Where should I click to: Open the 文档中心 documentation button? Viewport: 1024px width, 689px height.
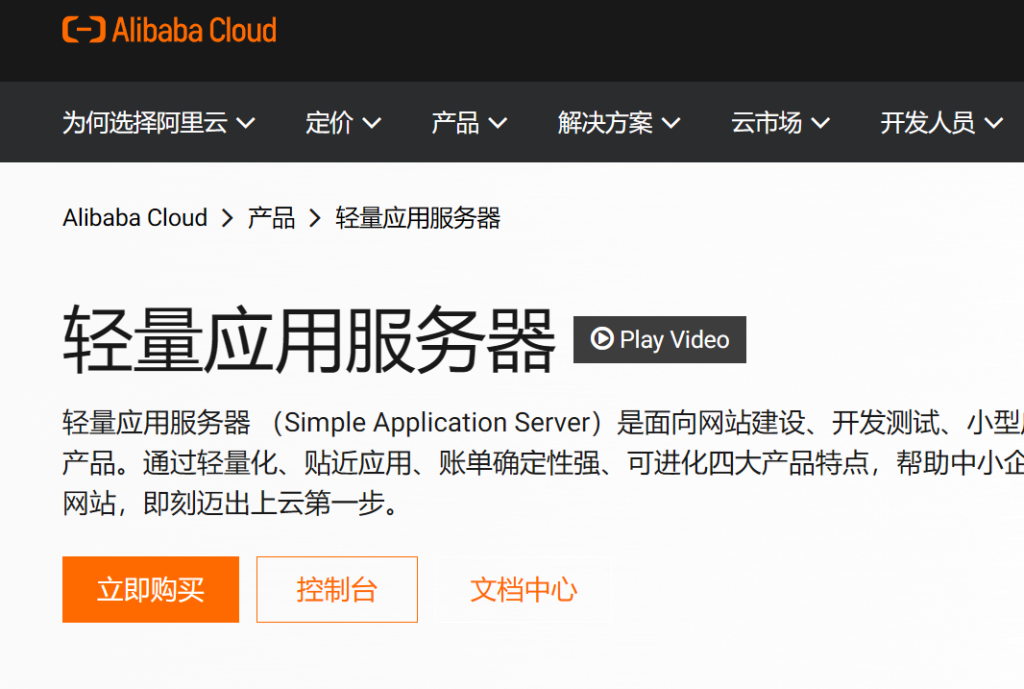(x=524, y=589)
